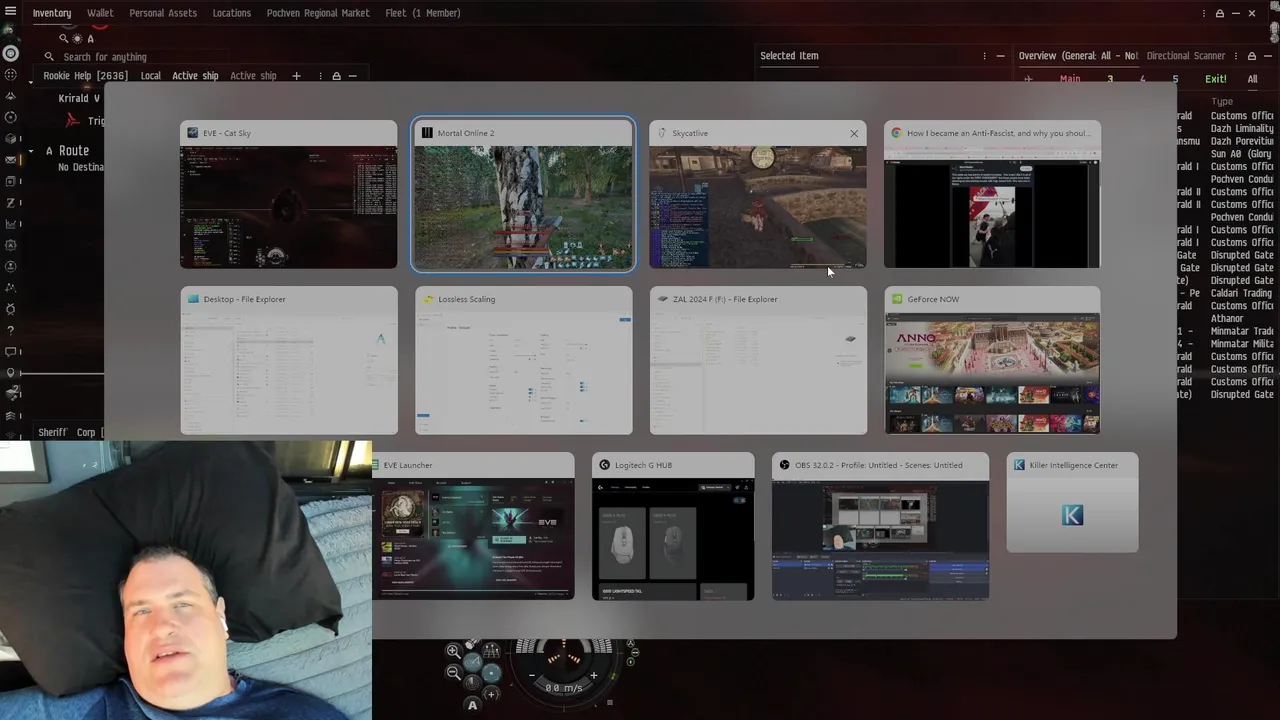Open the Wallet tab
Image resolution: width=1280 pixels, height=720 pixels.
tap(100, 13)
